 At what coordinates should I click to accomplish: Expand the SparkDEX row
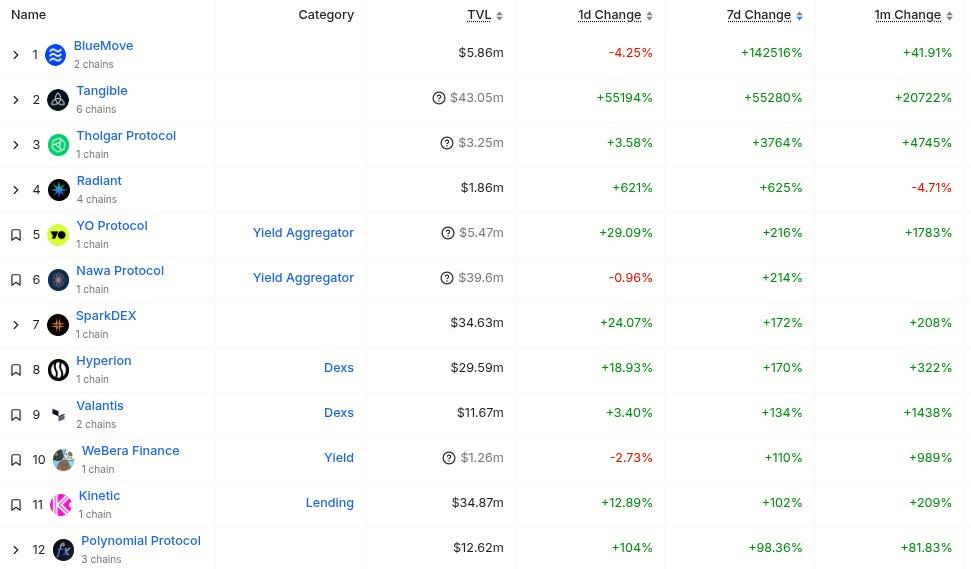coord(16,325)
